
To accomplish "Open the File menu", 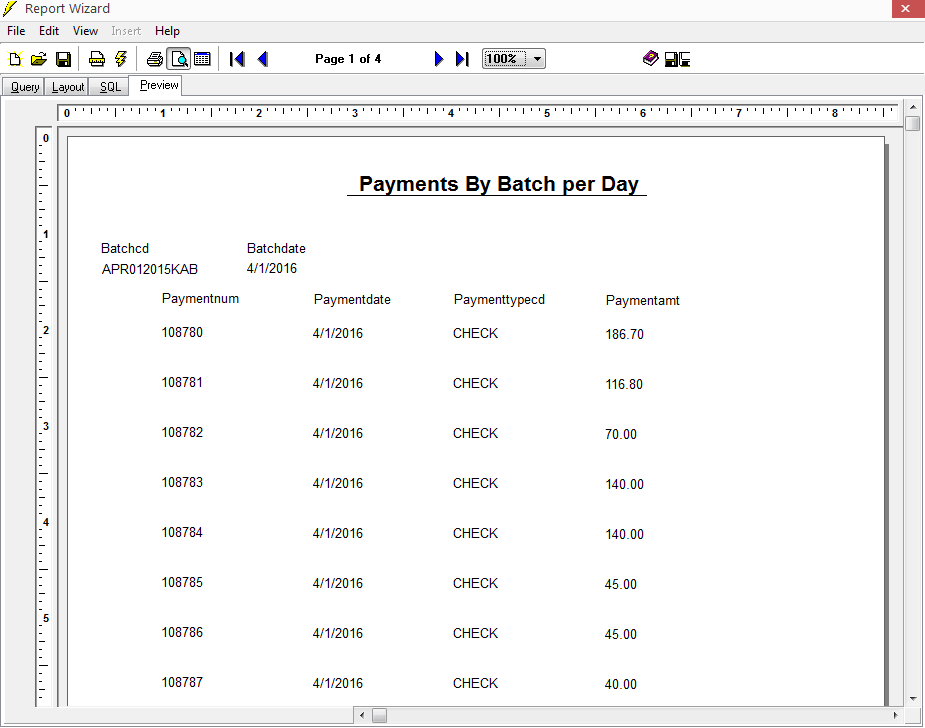I will (x=16, y=31).
